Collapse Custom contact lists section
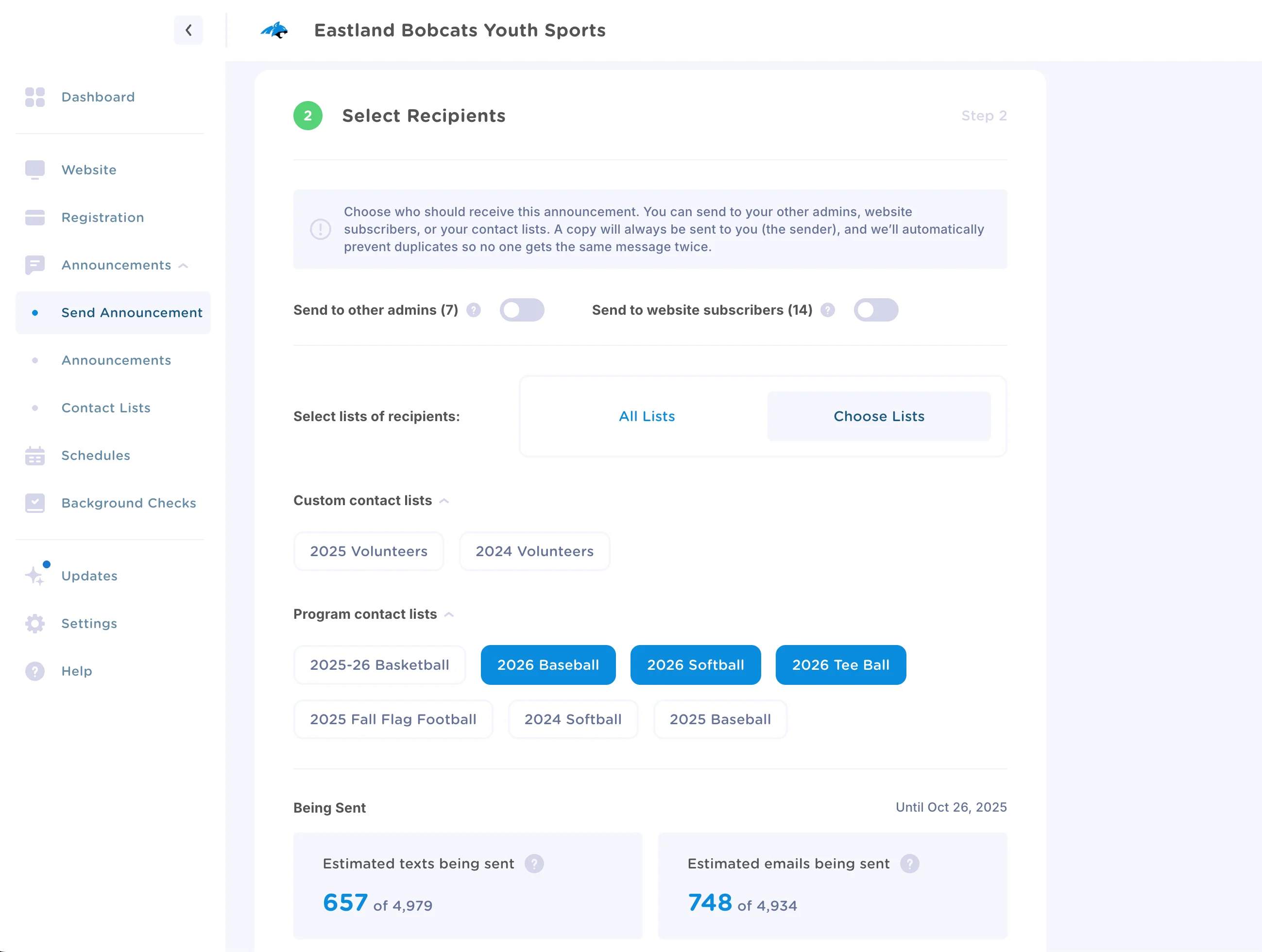 tap(444, 501)
